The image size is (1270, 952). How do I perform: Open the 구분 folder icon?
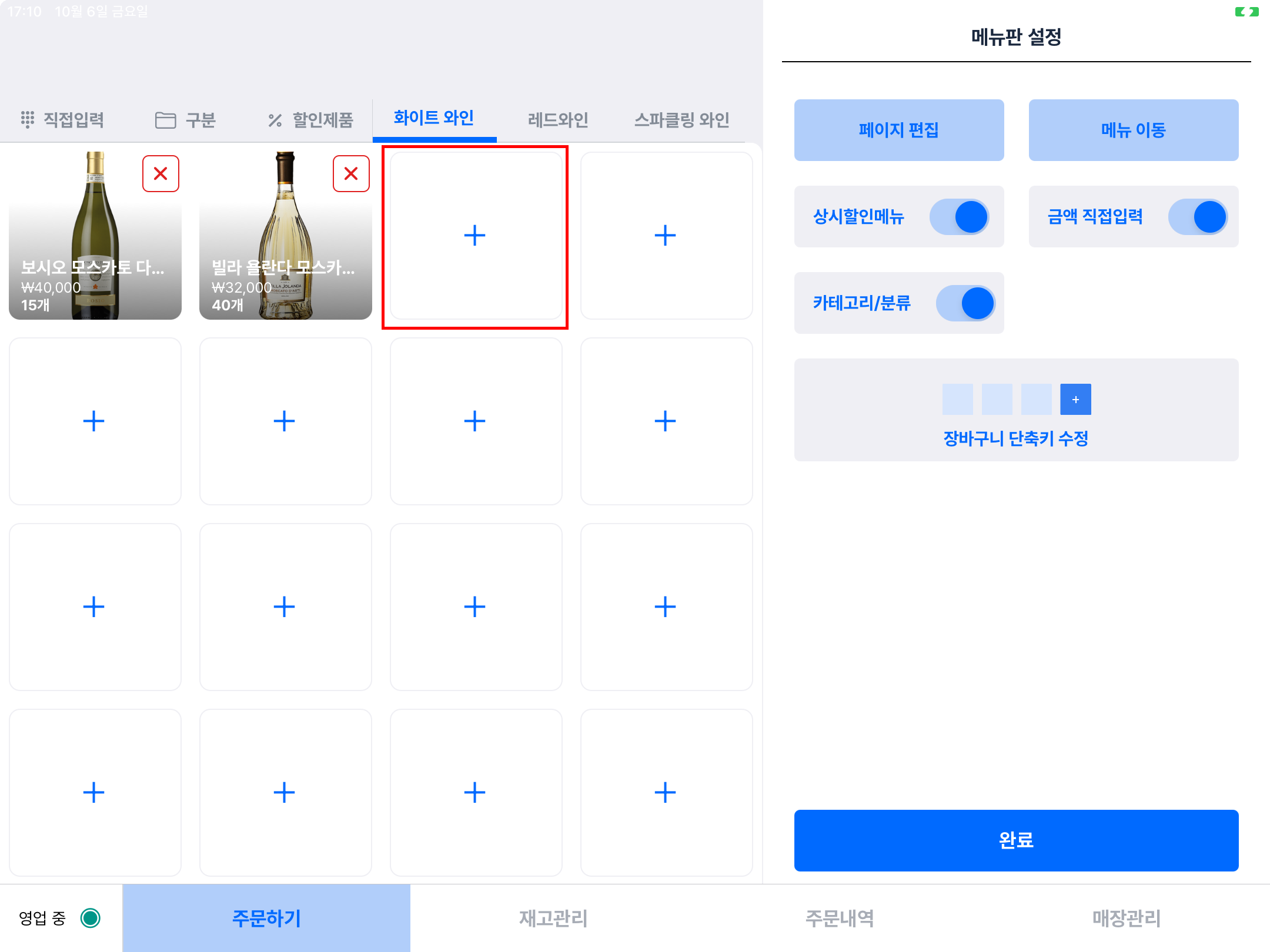coord(165,120)
